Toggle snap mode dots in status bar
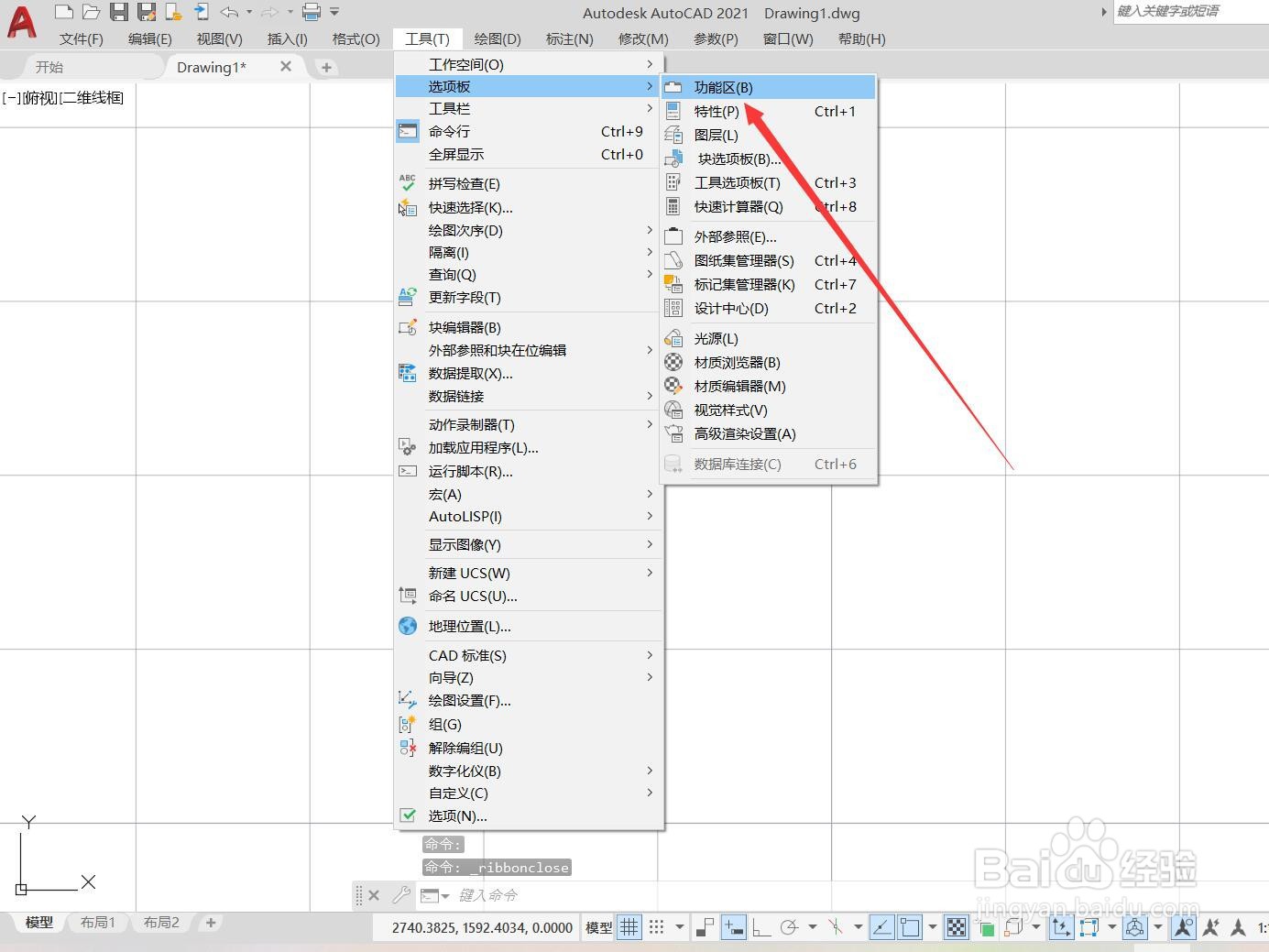Screen dimensions: 1269x952 click(657, 927)
